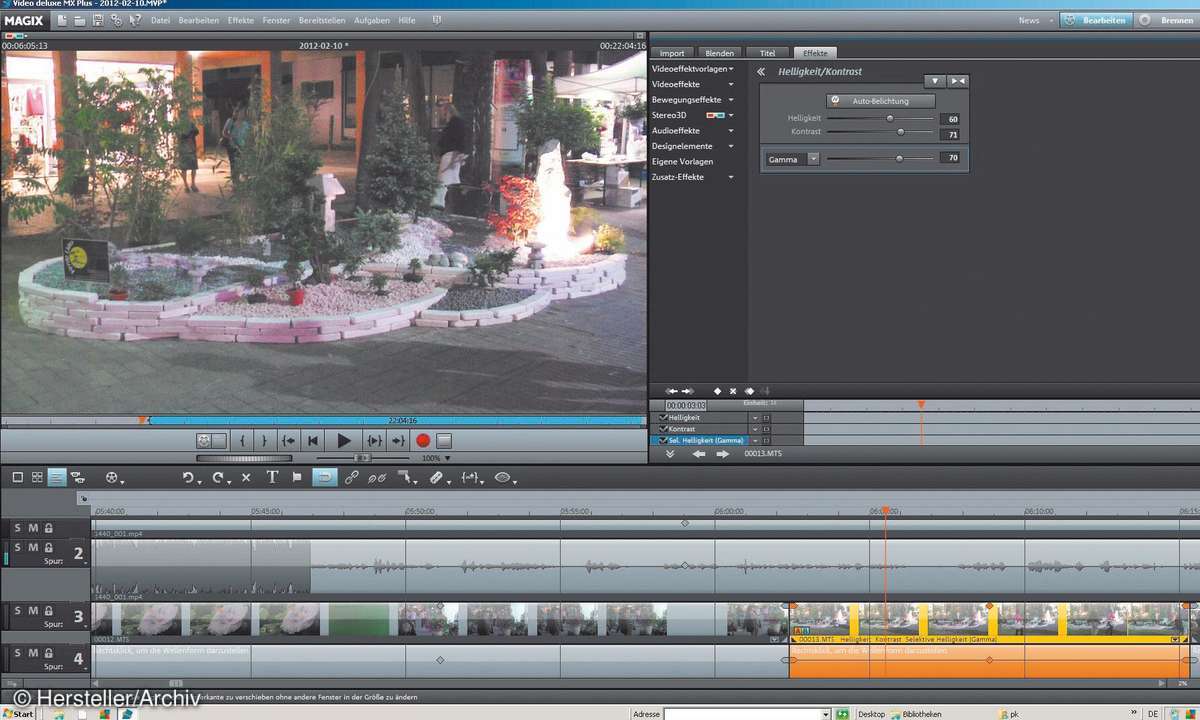Click the Auto-Belichtung button
The width and height of the screenshot is (1200, 720).
click(880, 101)
